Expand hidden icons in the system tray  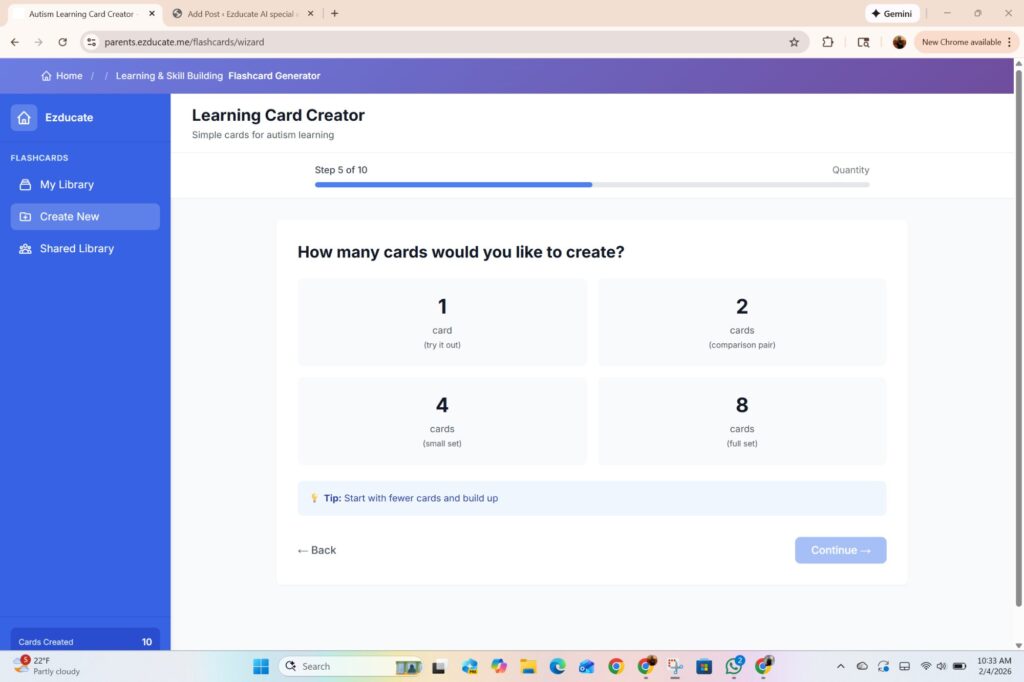[x=840, y=665]
